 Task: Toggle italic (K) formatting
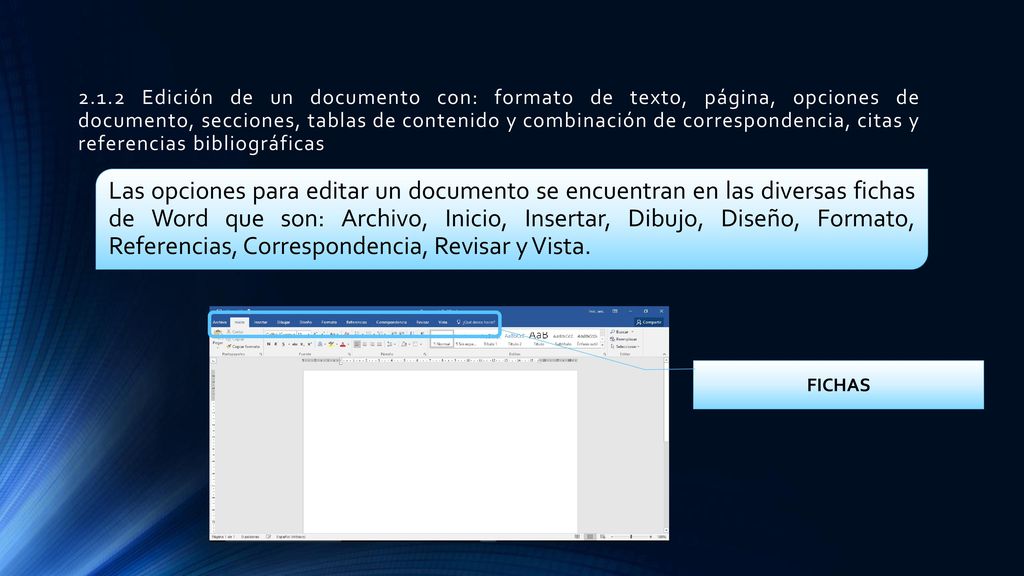pyautogui.click(x=276, y=344)
